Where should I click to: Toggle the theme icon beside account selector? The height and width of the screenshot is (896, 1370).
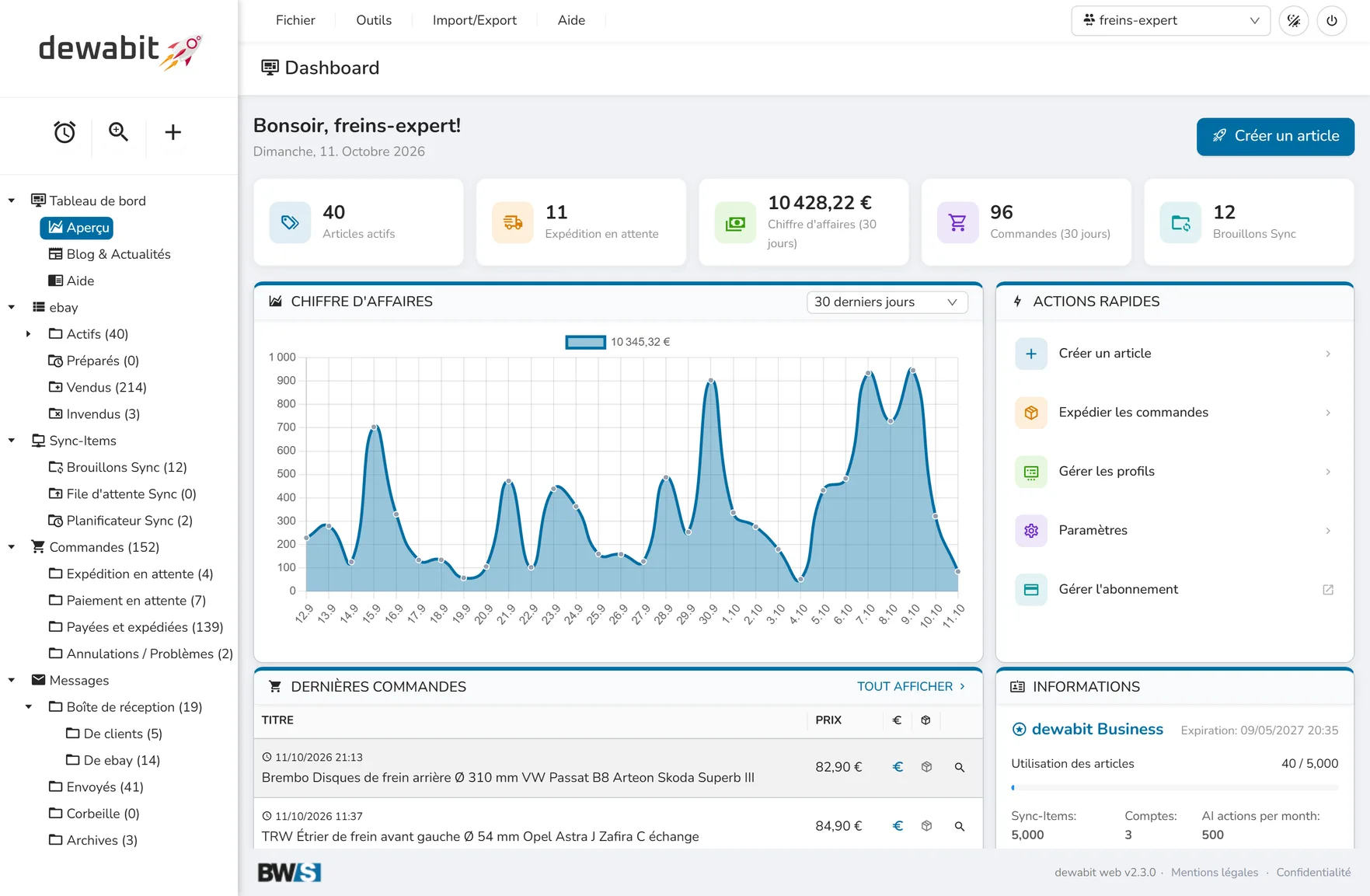tap(1294, 20)
